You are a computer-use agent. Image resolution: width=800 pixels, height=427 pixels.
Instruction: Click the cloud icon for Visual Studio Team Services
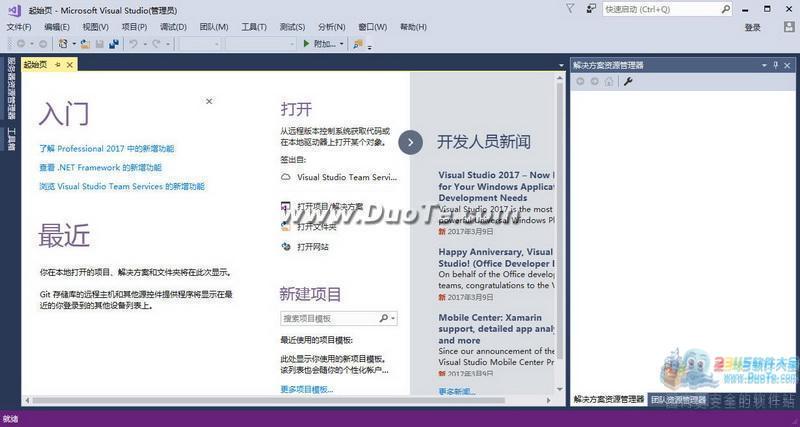point(286,177)
